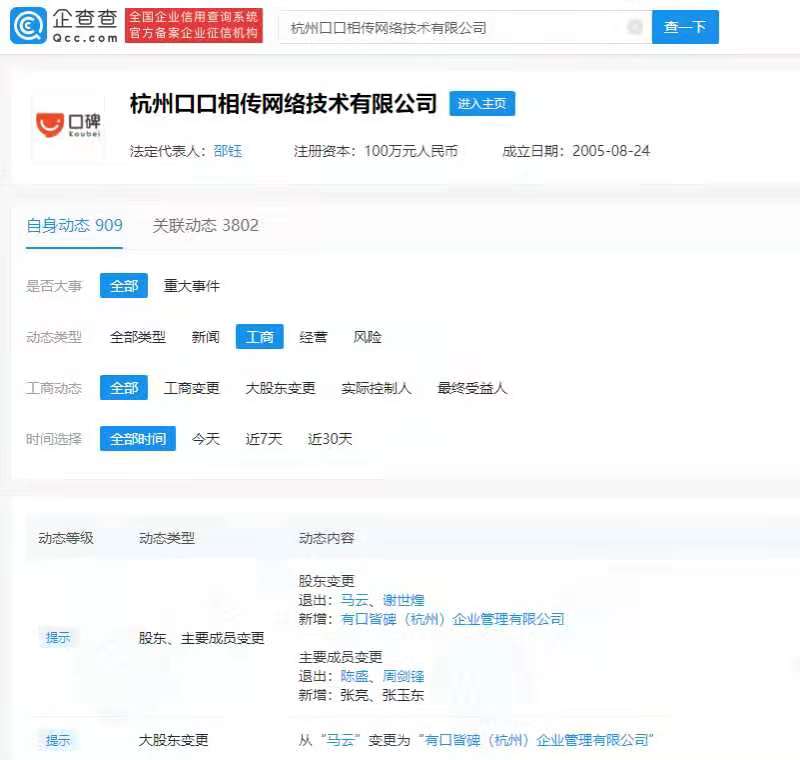Click the 动态内容 column header
The image size is (800, 760).
[327, 538]
